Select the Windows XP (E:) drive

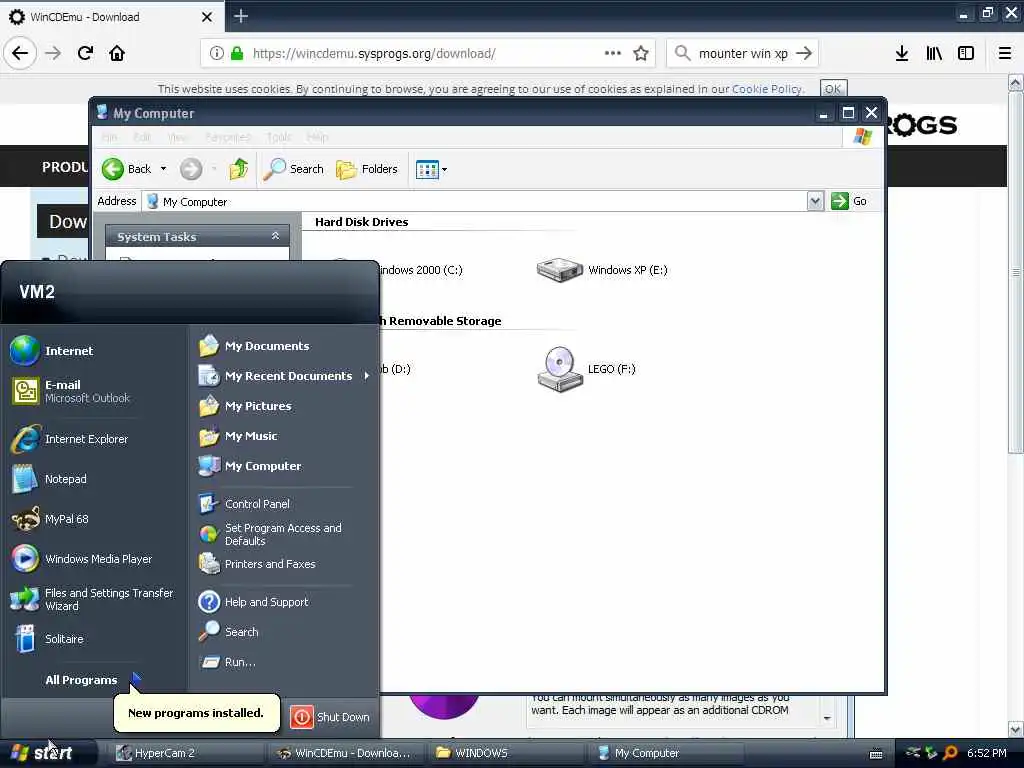point(601,270)
